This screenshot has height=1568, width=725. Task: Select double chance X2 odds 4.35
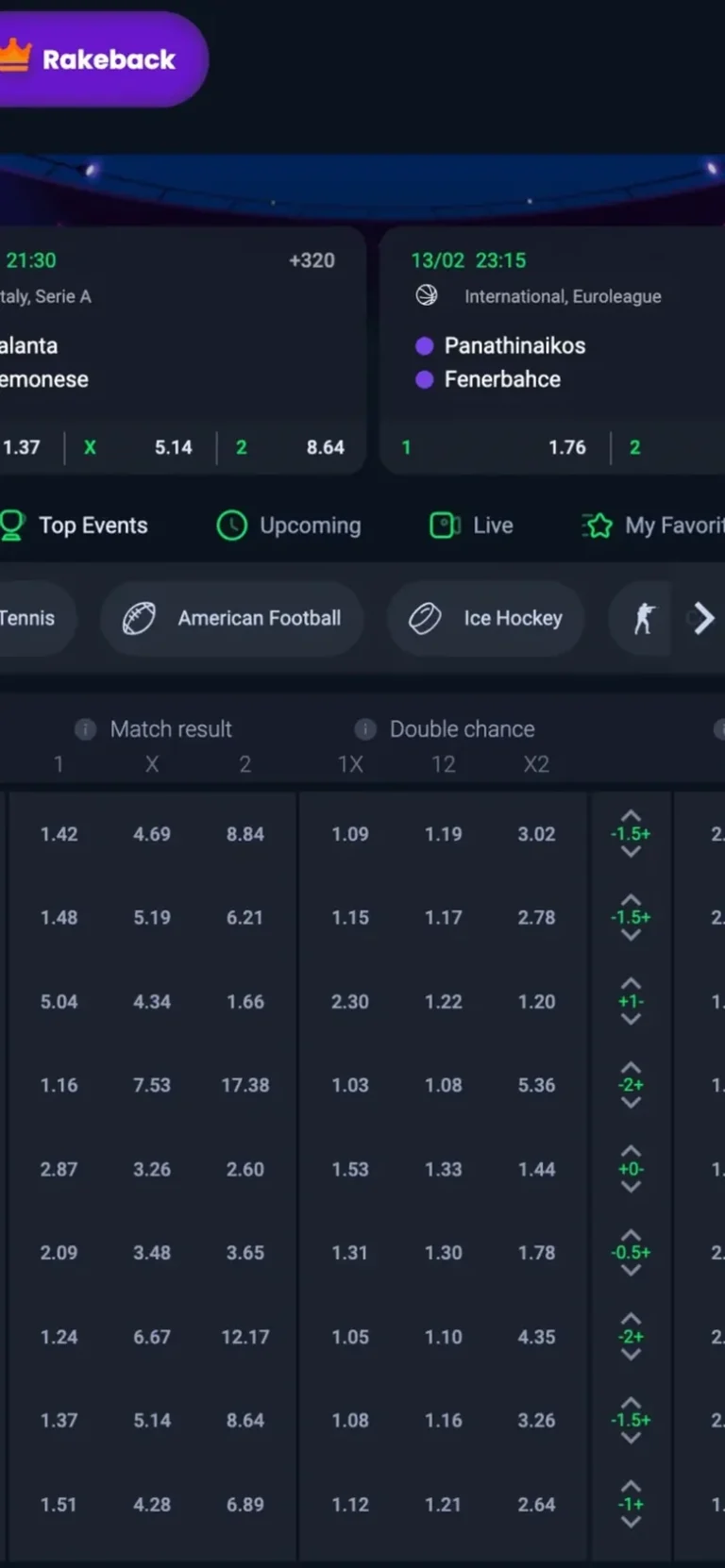click(536, 1337)
